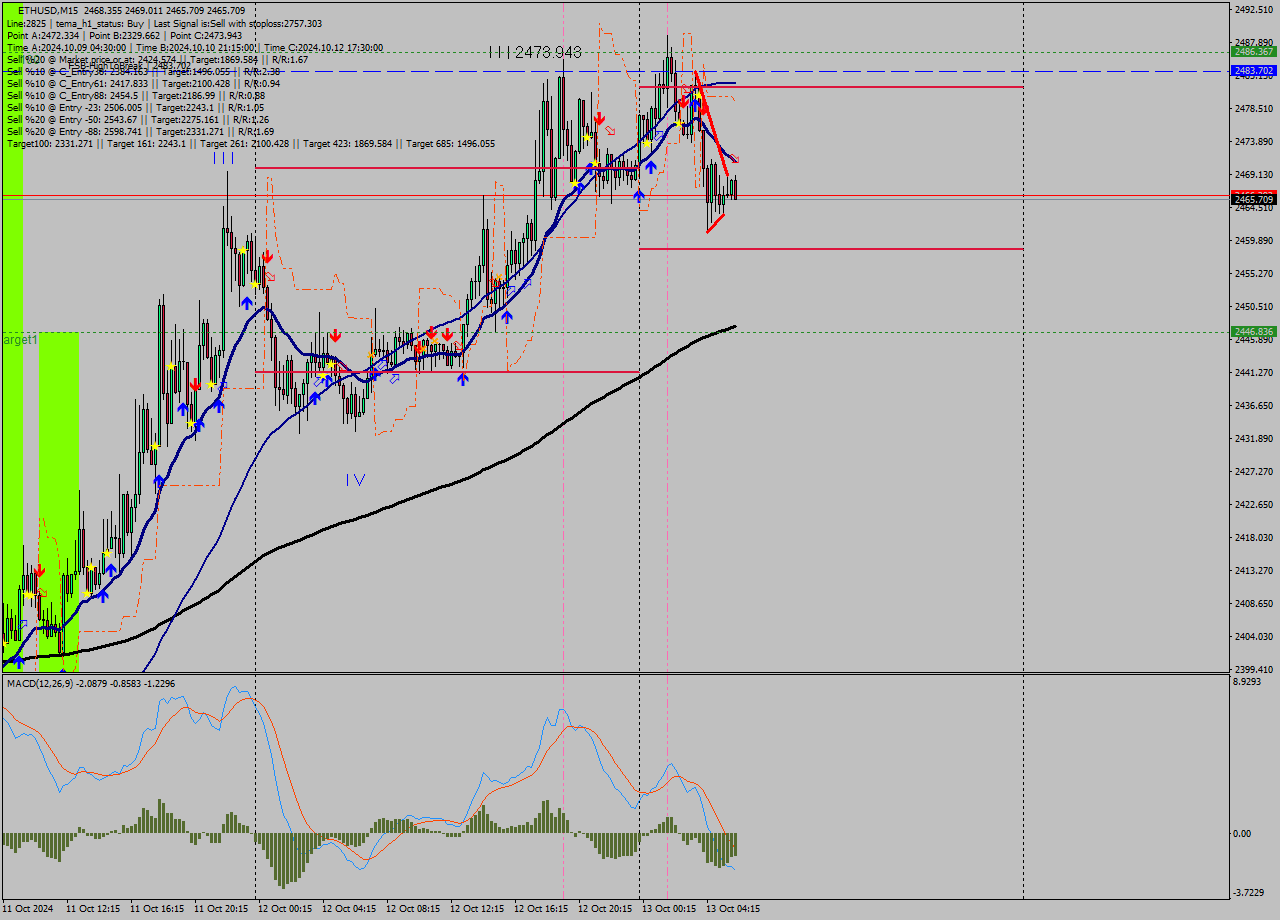Viewport: 1280px width, 920px height.
Task: Click the blue 2483.702 price tag
Action: (x=1253, y=71)
